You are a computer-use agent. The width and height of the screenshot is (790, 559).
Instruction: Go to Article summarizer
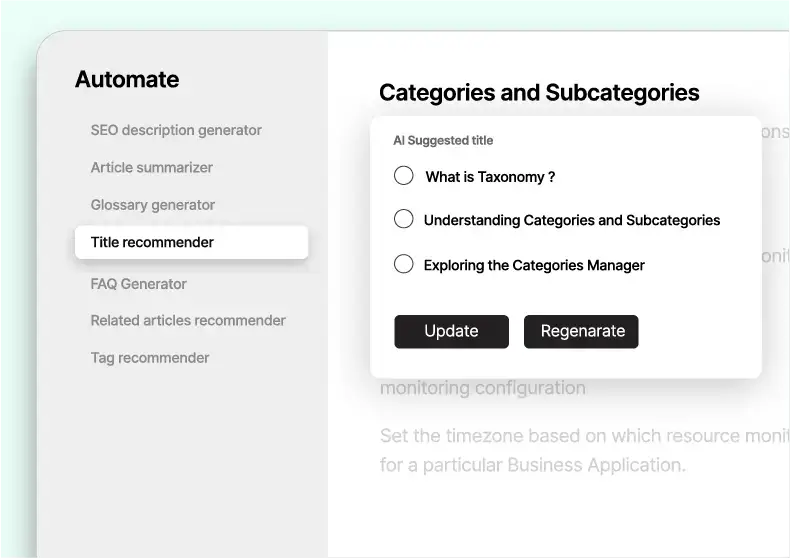(x=152, y=167)
